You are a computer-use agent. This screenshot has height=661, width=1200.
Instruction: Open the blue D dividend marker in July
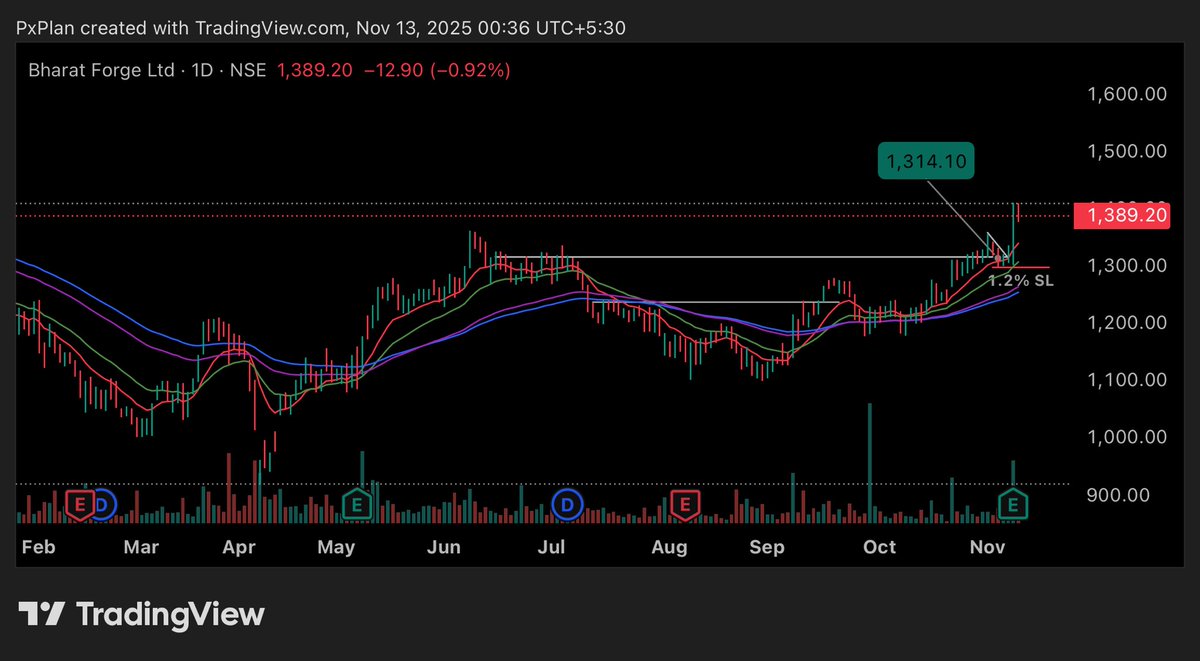pos(568,504)
